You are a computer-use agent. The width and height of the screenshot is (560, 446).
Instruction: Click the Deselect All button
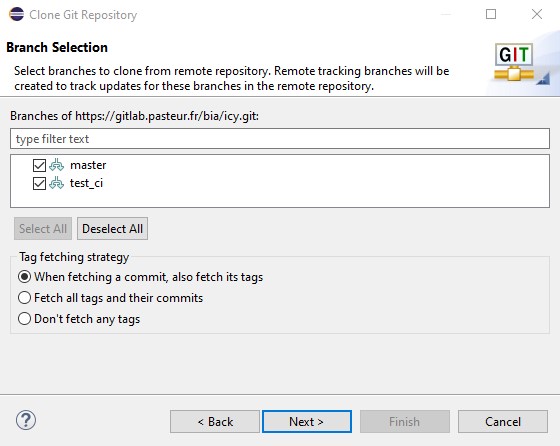[x=112, y=229]
